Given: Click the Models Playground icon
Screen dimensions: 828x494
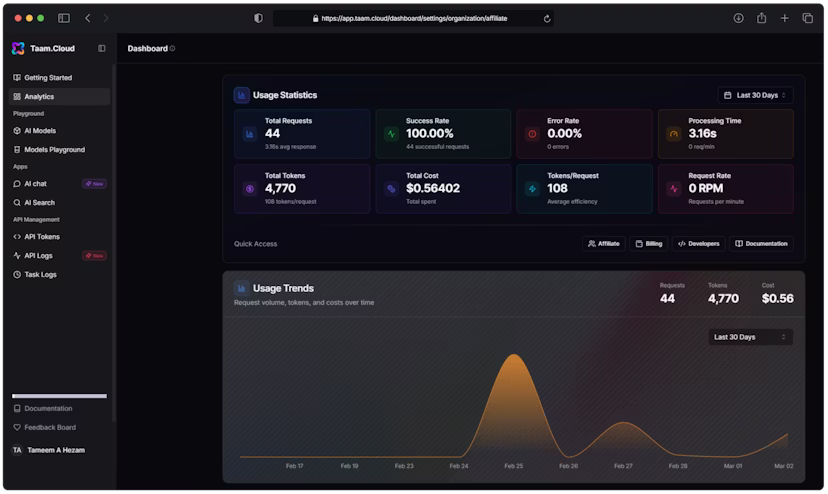Looking at the screenshot, I should (17, 150).
